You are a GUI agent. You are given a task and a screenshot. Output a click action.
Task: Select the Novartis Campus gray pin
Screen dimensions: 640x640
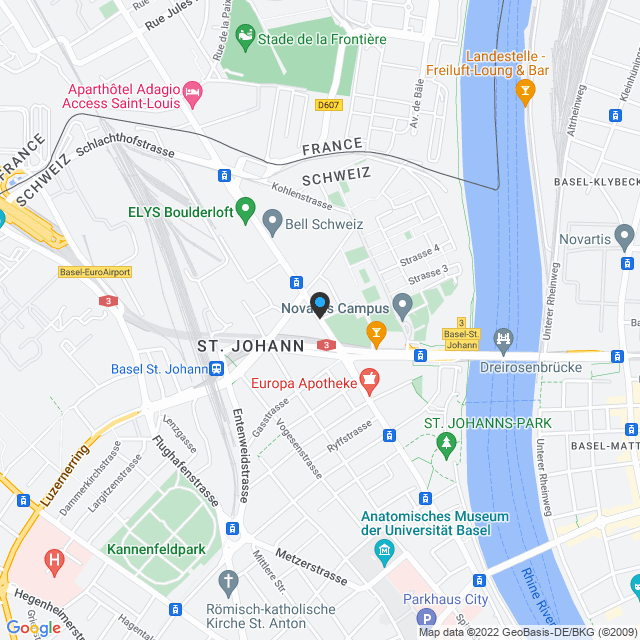point(402,307)
